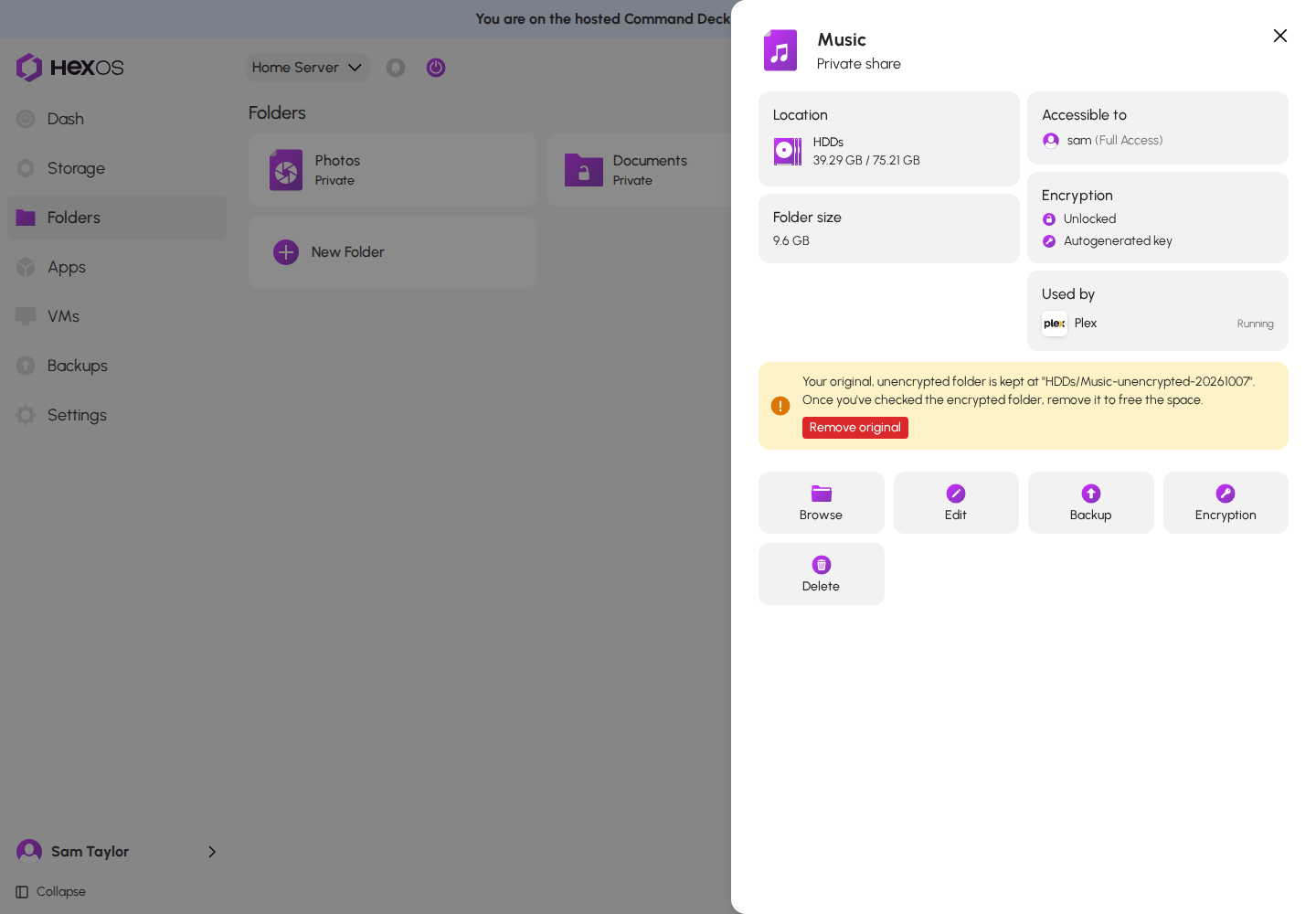Click the Documents locked folder icon
This screenshot has height=914, width=1316.
click(584, 170)
